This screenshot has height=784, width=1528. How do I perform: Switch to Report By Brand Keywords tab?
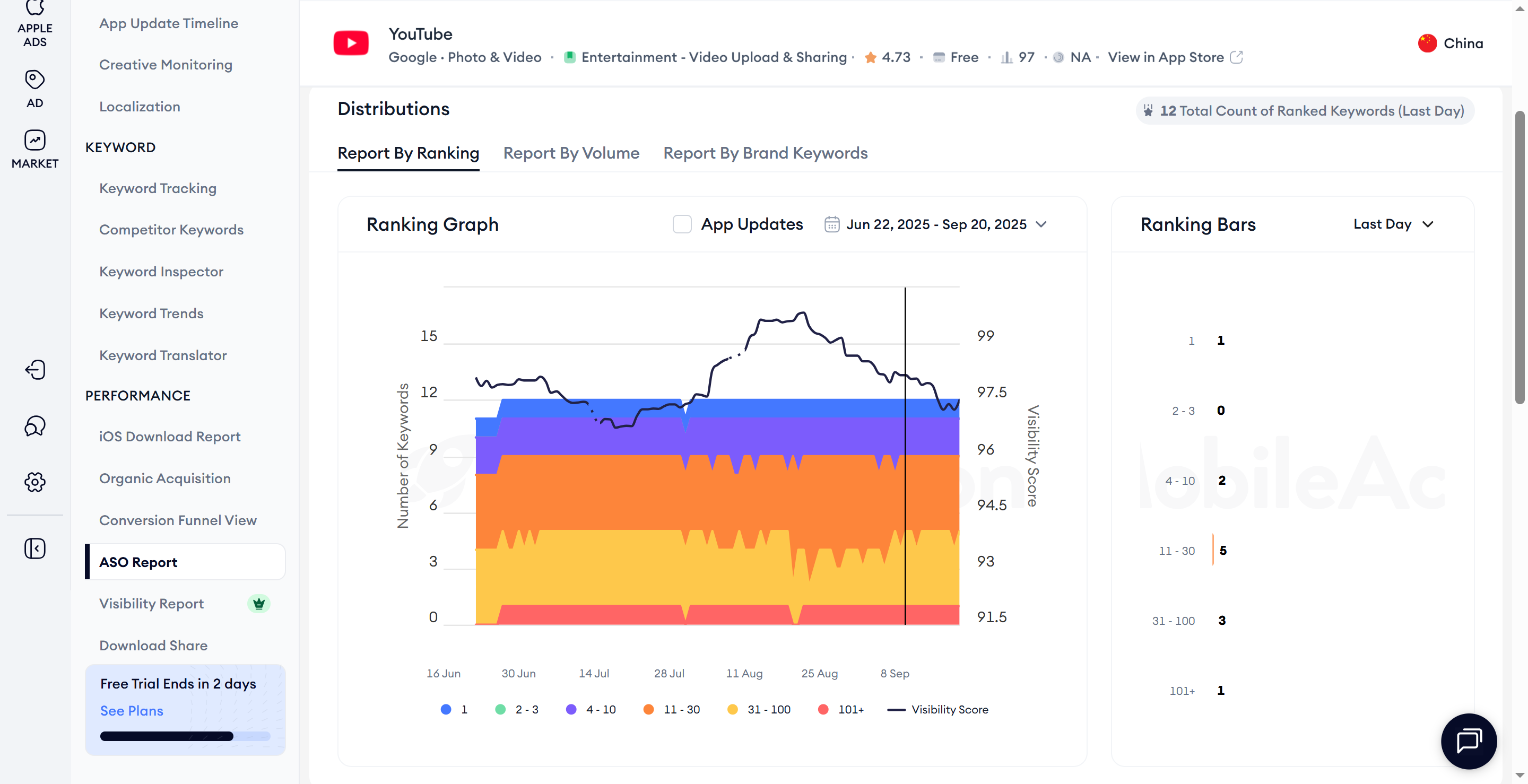(765, 153)
